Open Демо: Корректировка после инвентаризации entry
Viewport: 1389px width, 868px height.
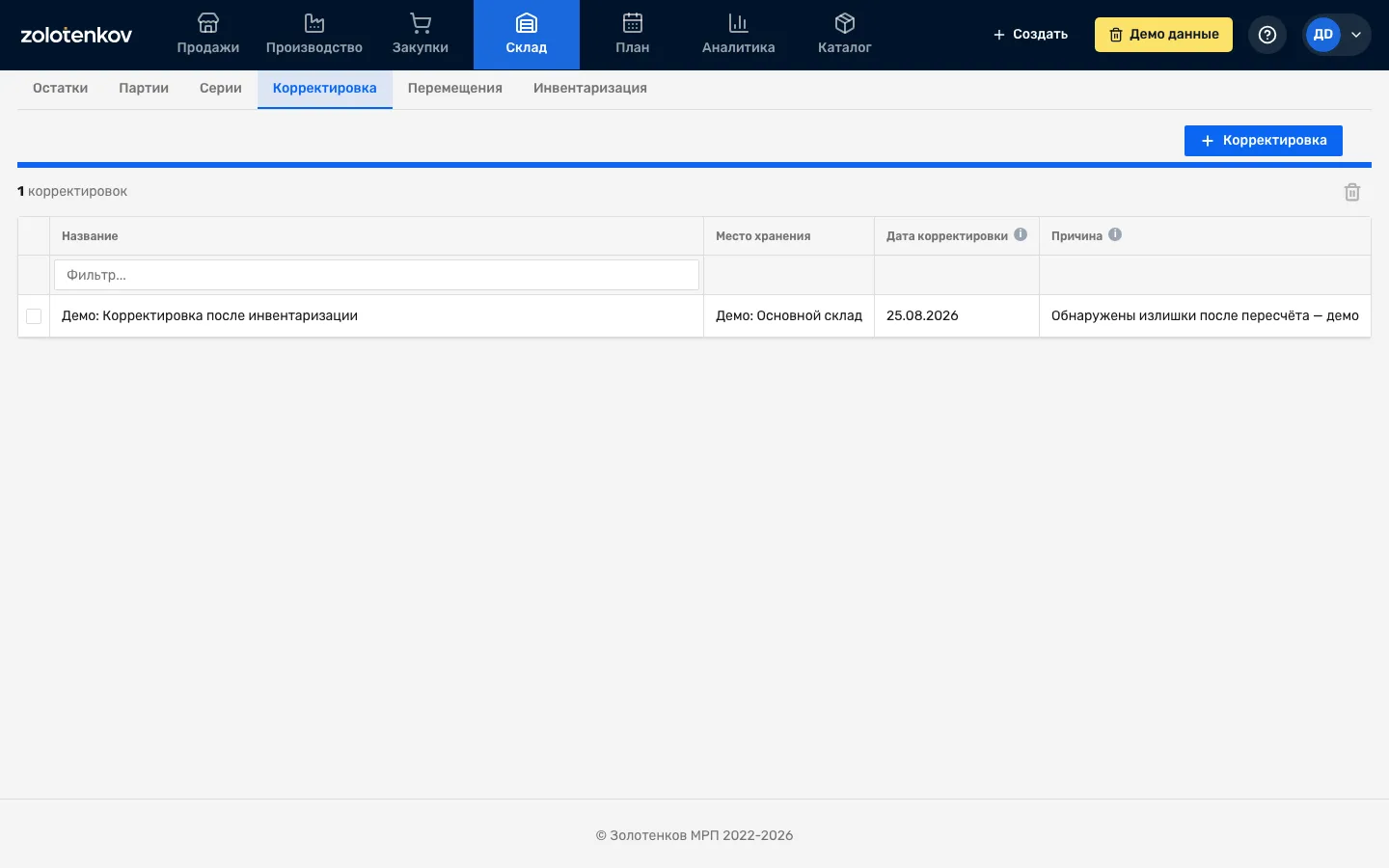click(209, 315)
